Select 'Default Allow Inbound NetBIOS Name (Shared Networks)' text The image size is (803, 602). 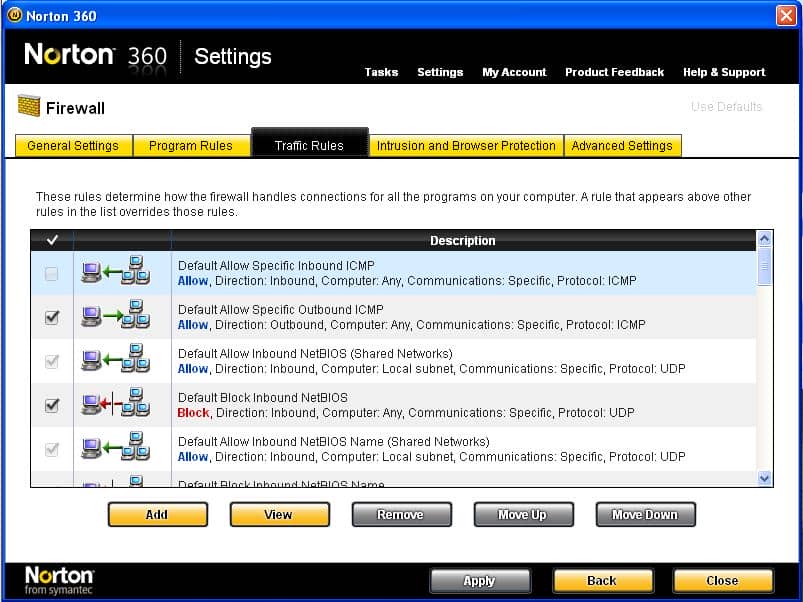coord(333,442)
